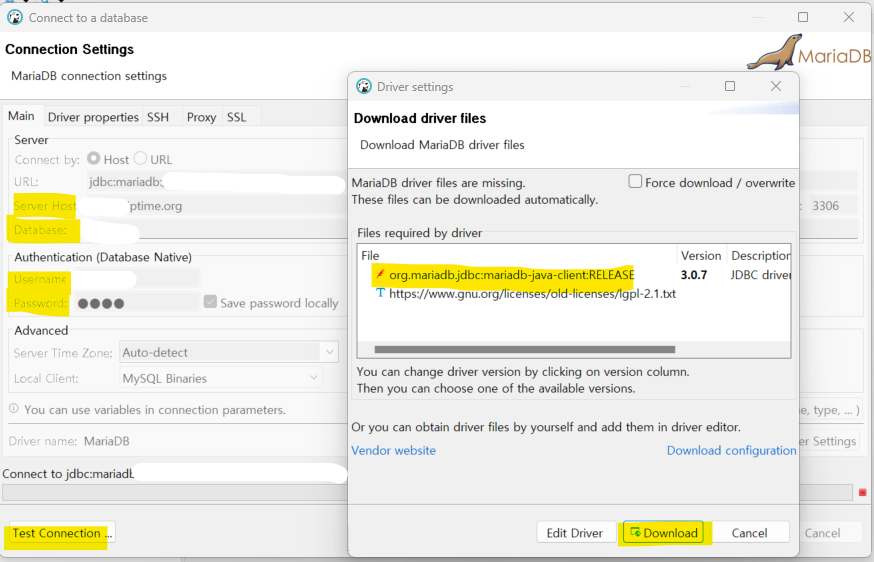Image resolution: width=874 pixels, height=562 pixels.
Task: Click version 3.0.7 cell
Action: point(694,275)
